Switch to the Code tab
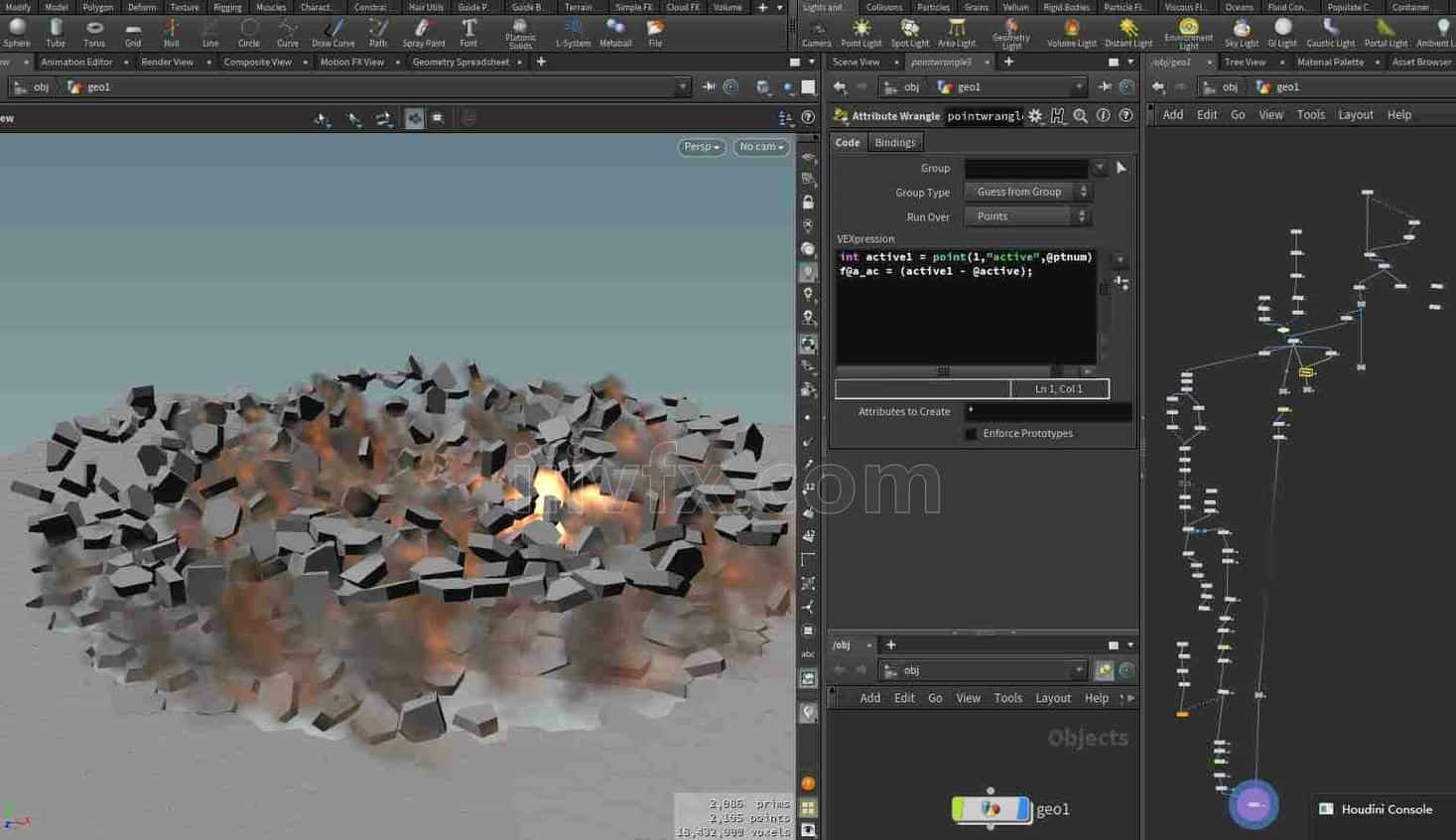 [848, 143]
